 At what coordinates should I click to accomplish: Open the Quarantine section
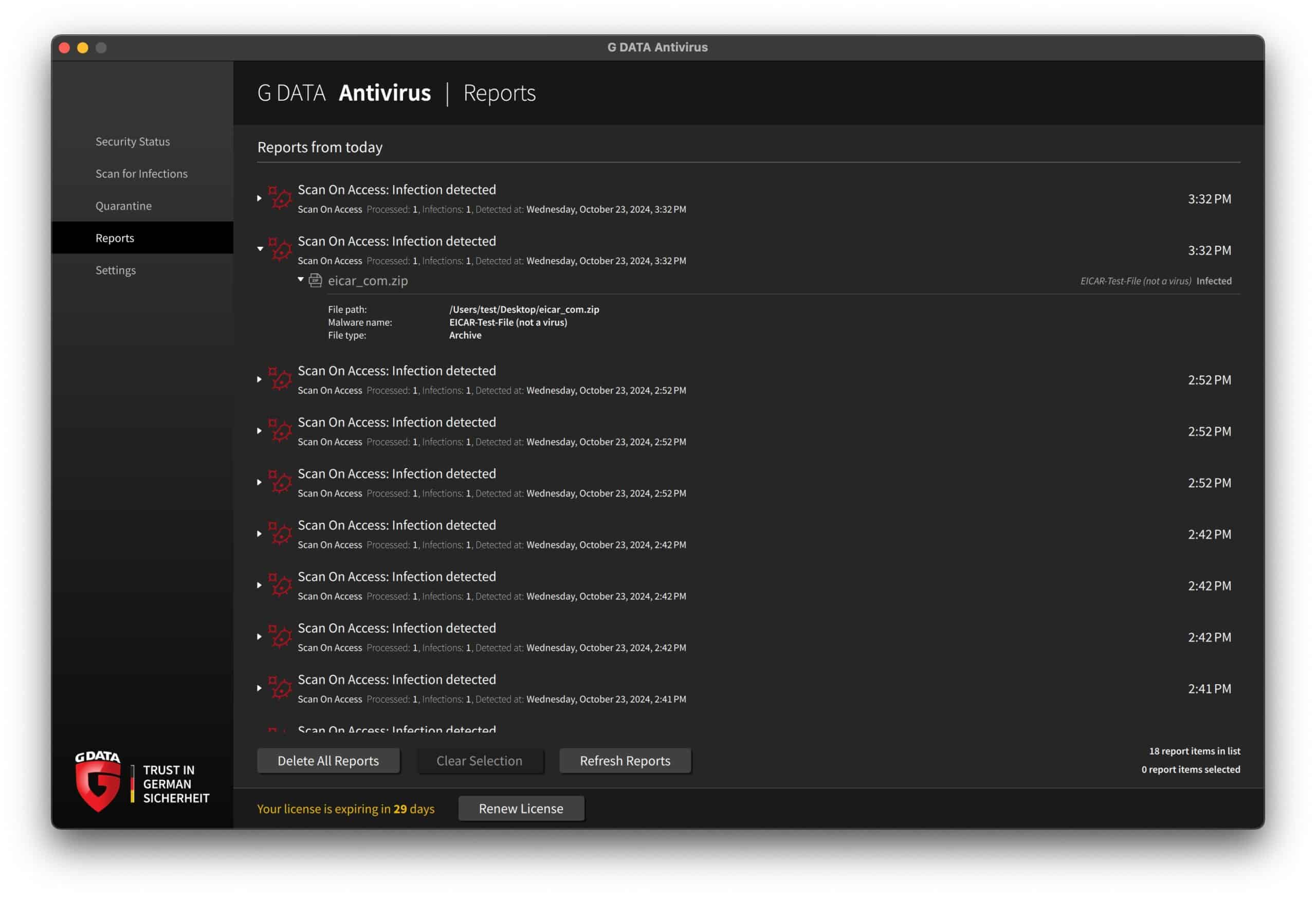pyautogui.click(x=123, y=206)
